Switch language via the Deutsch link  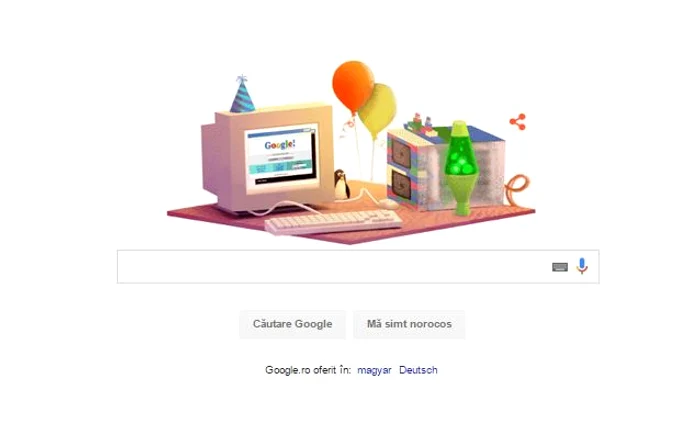pyautogui.click(x=418, y=370)
